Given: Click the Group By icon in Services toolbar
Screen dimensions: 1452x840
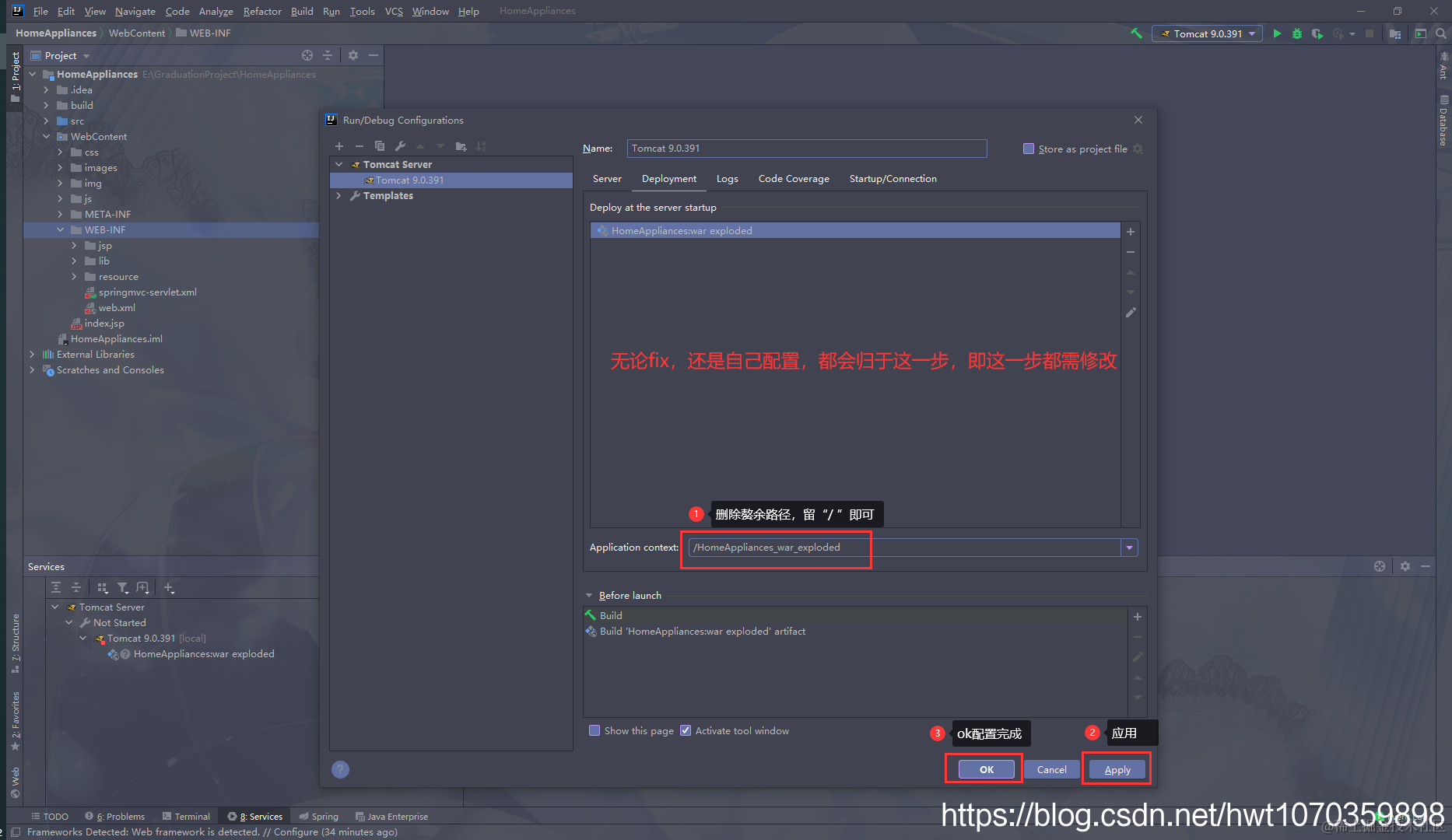Looking at the screenshot, I should pos(103,588).
